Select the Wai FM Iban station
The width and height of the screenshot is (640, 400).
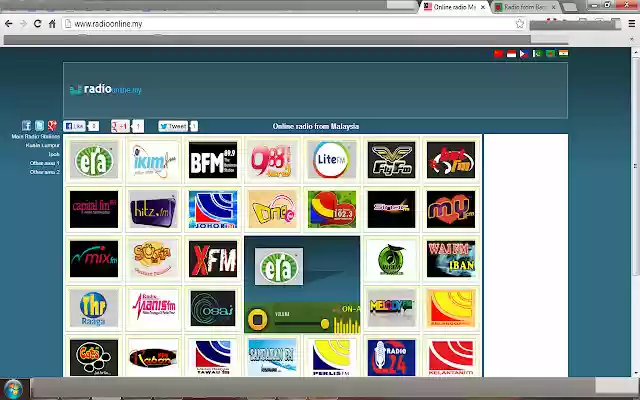pos(451,259)
